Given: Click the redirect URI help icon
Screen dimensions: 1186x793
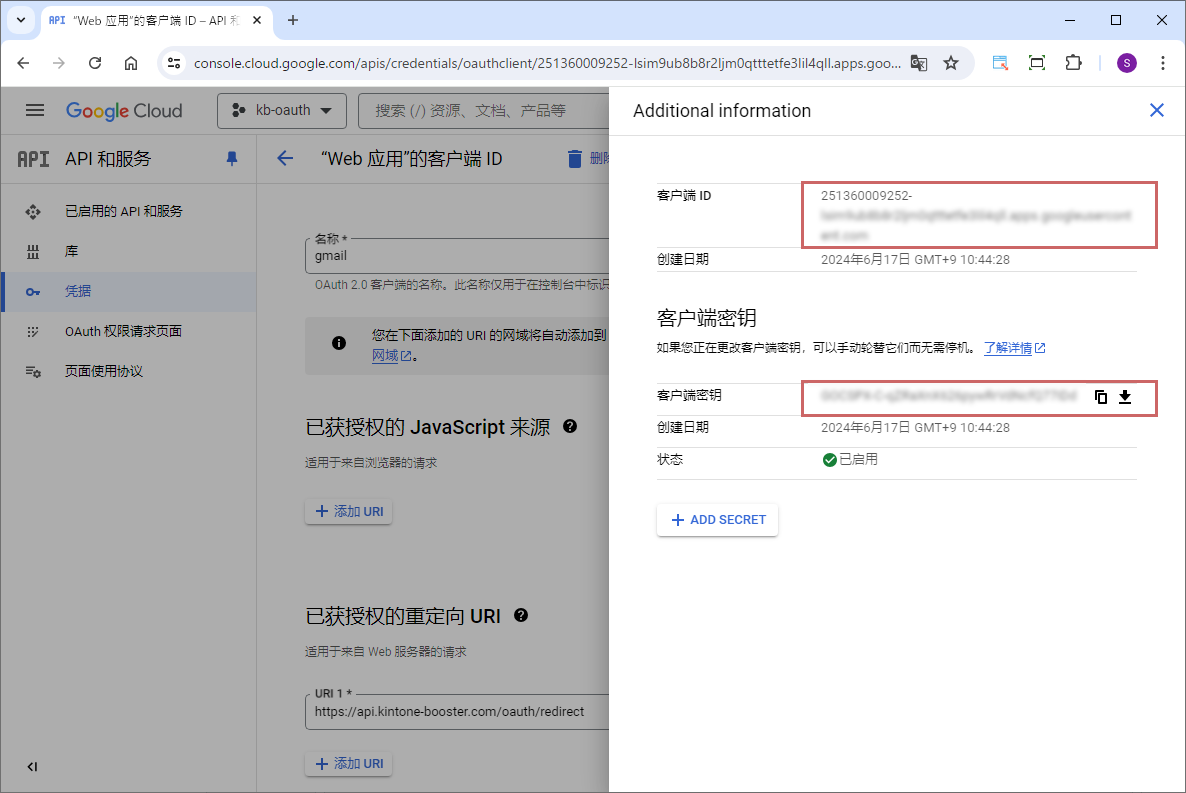Looking at the screenshot, I should click(x=521, y=615).
